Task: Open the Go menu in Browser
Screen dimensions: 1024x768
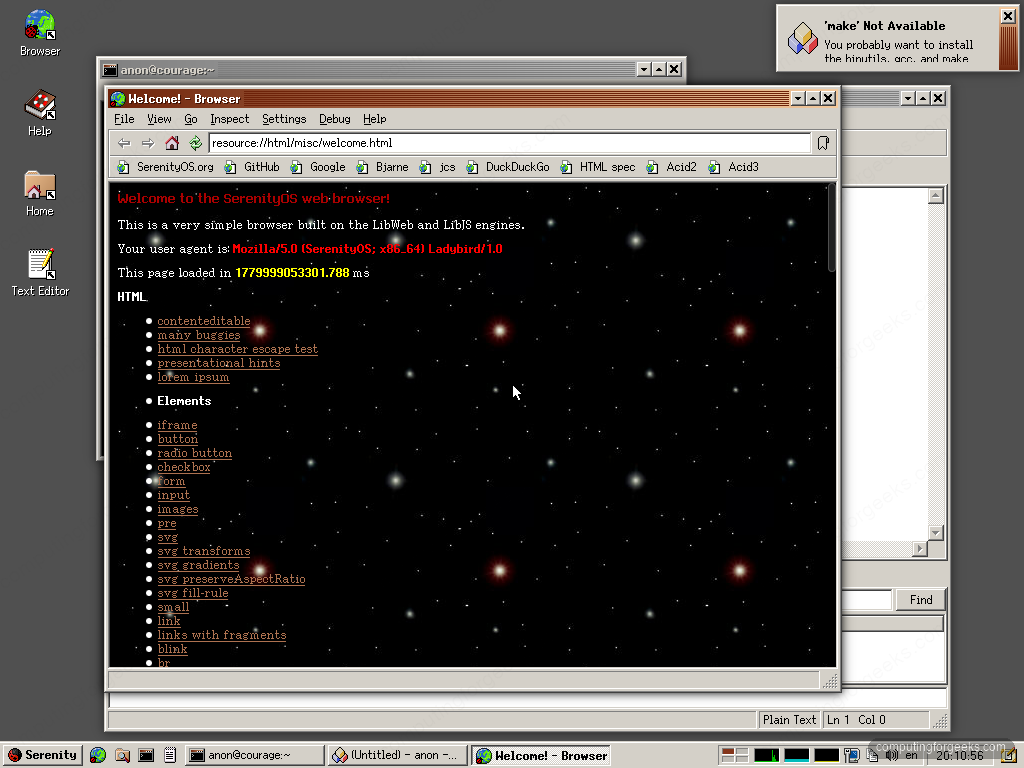Action: pos(191,119)
